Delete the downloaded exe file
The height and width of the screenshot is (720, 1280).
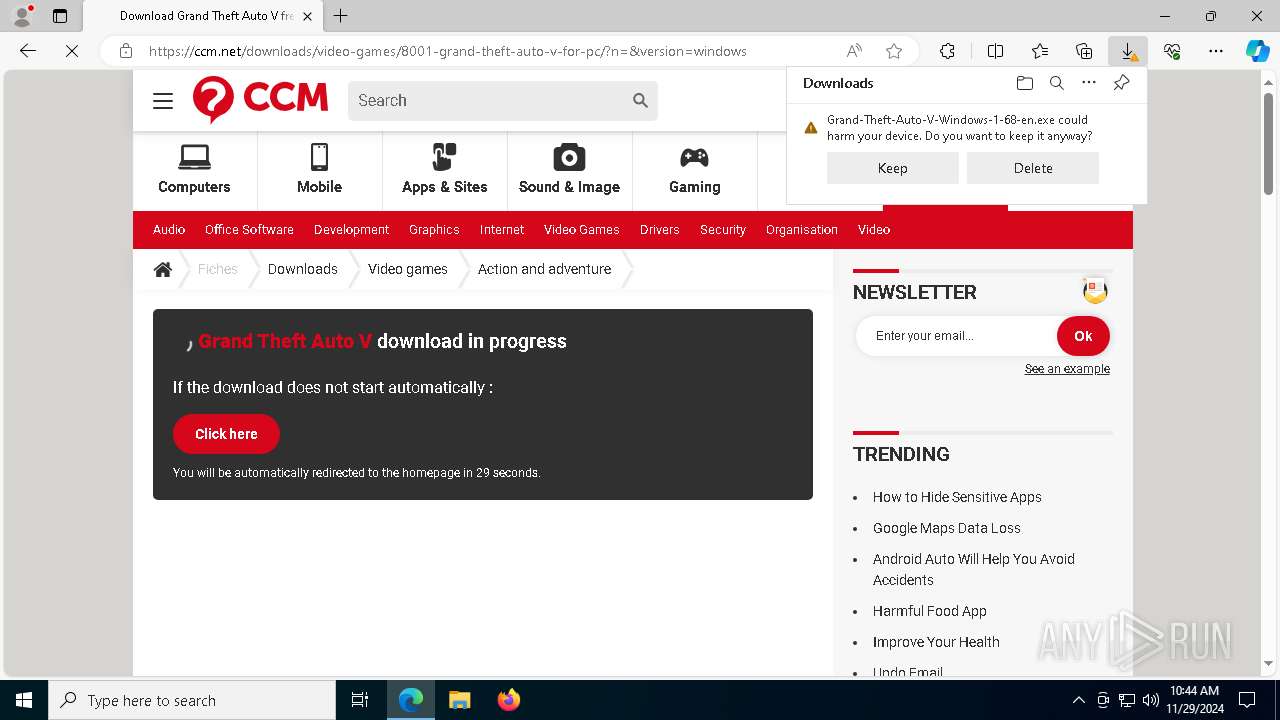(x=1032, y=168)
